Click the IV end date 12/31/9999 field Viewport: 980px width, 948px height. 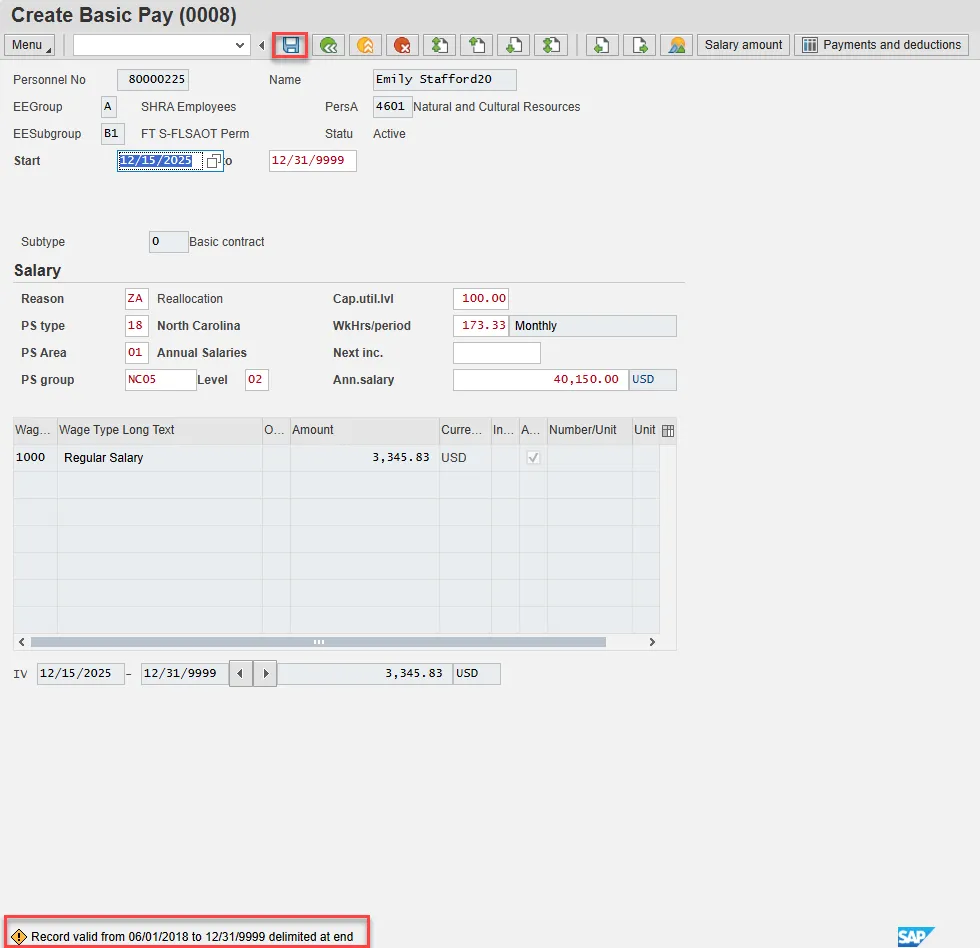[184, 674]
